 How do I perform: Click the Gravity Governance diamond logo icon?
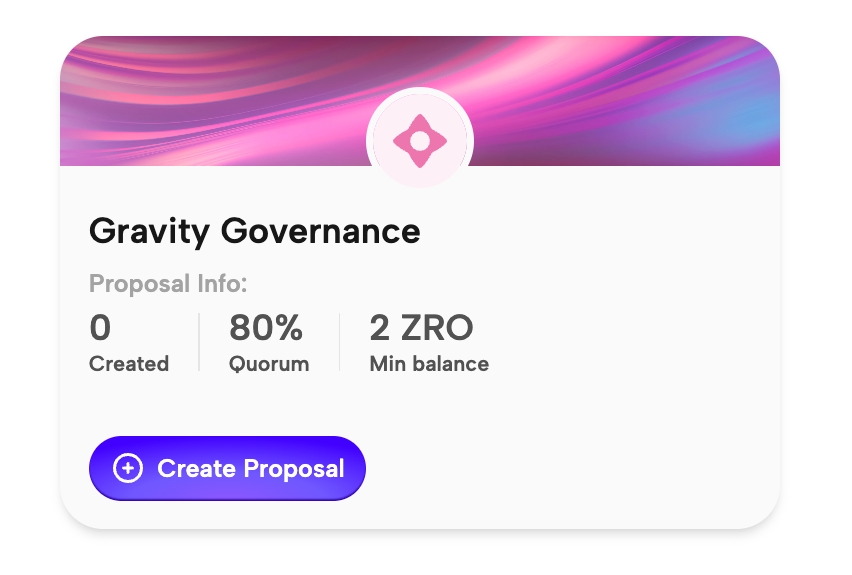click(x=420, y=142)
